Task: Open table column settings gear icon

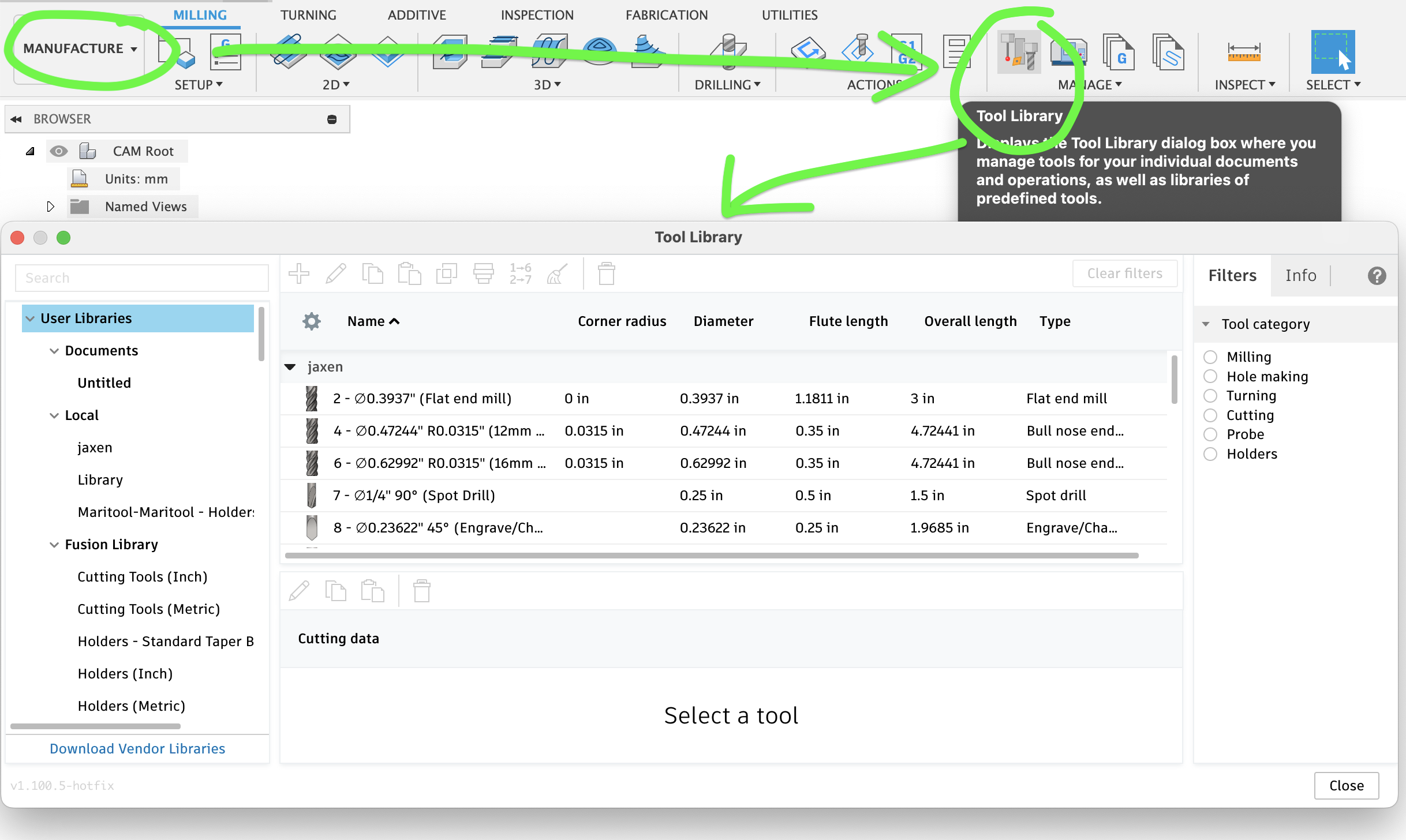Action: 312,321
